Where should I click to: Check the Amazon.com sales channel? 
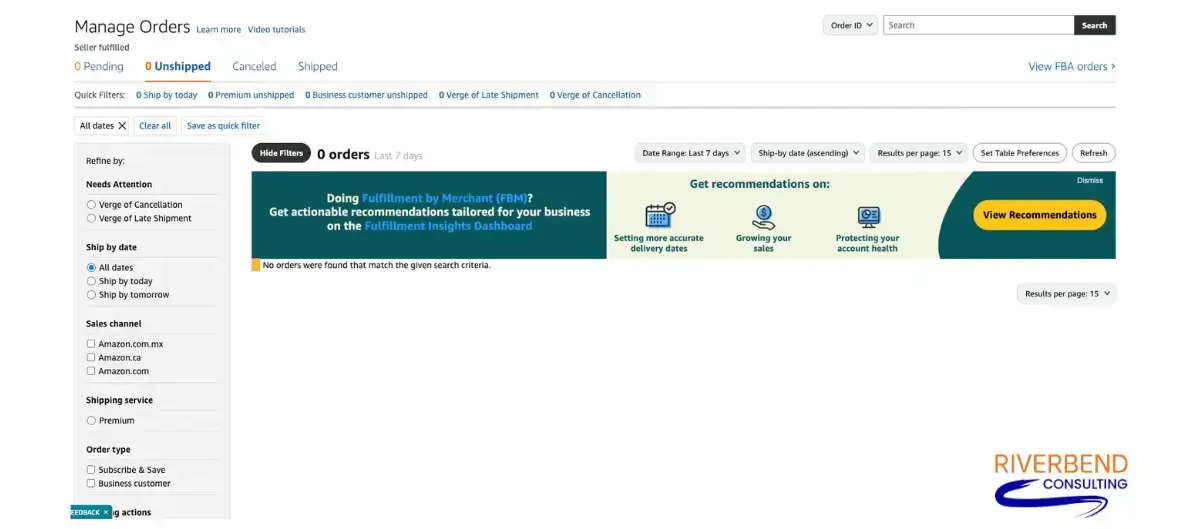point(91,371)
